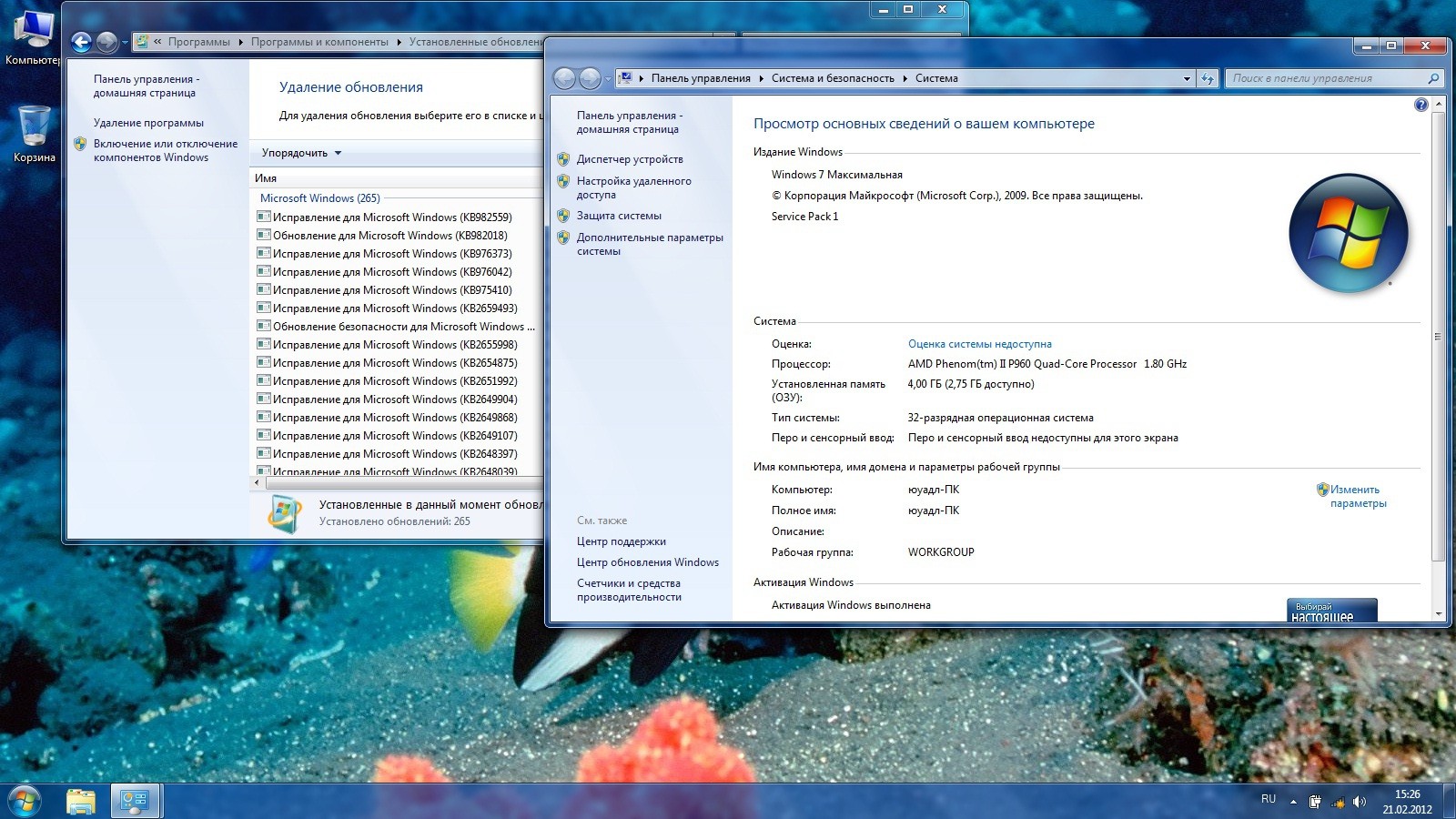Screen dimensions: 1456x819
Task: Click the network tray icon
Action: pyautogui.click(x=1338, y=802)
